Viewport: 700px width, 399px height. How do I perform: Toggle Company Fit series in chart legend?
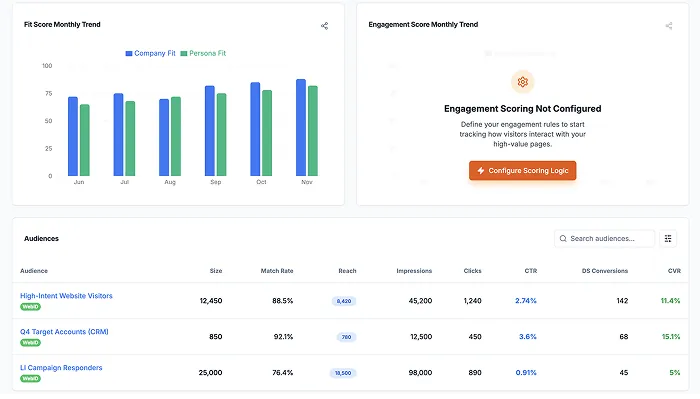(x=150, y=53)
